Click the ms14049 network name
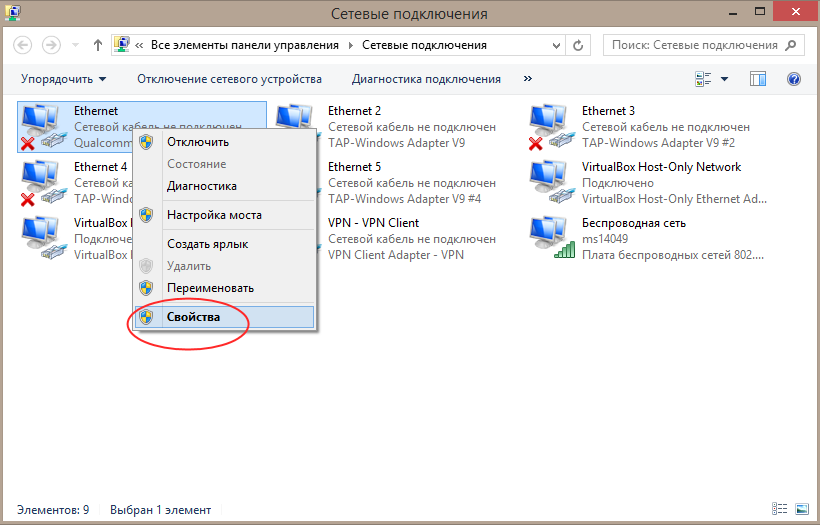The width and height of the screenshot is (820, 525). [x=605, y=239]
